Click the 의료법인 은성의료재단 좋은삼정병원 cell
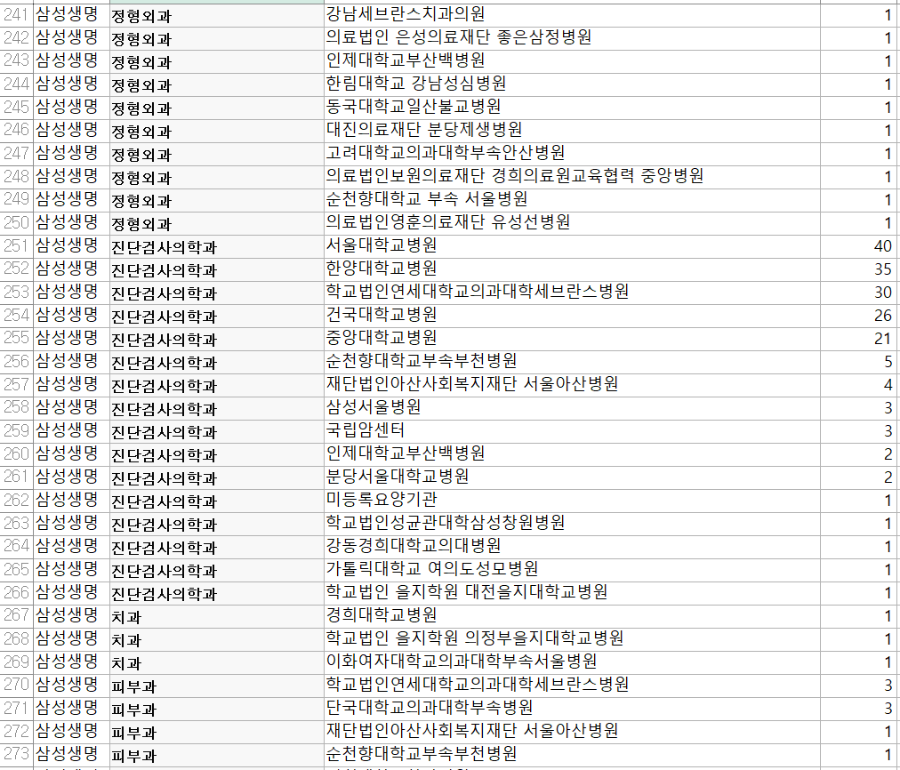Image resolution: width=900 pixels, height=770 pixels. click(572, 38)
